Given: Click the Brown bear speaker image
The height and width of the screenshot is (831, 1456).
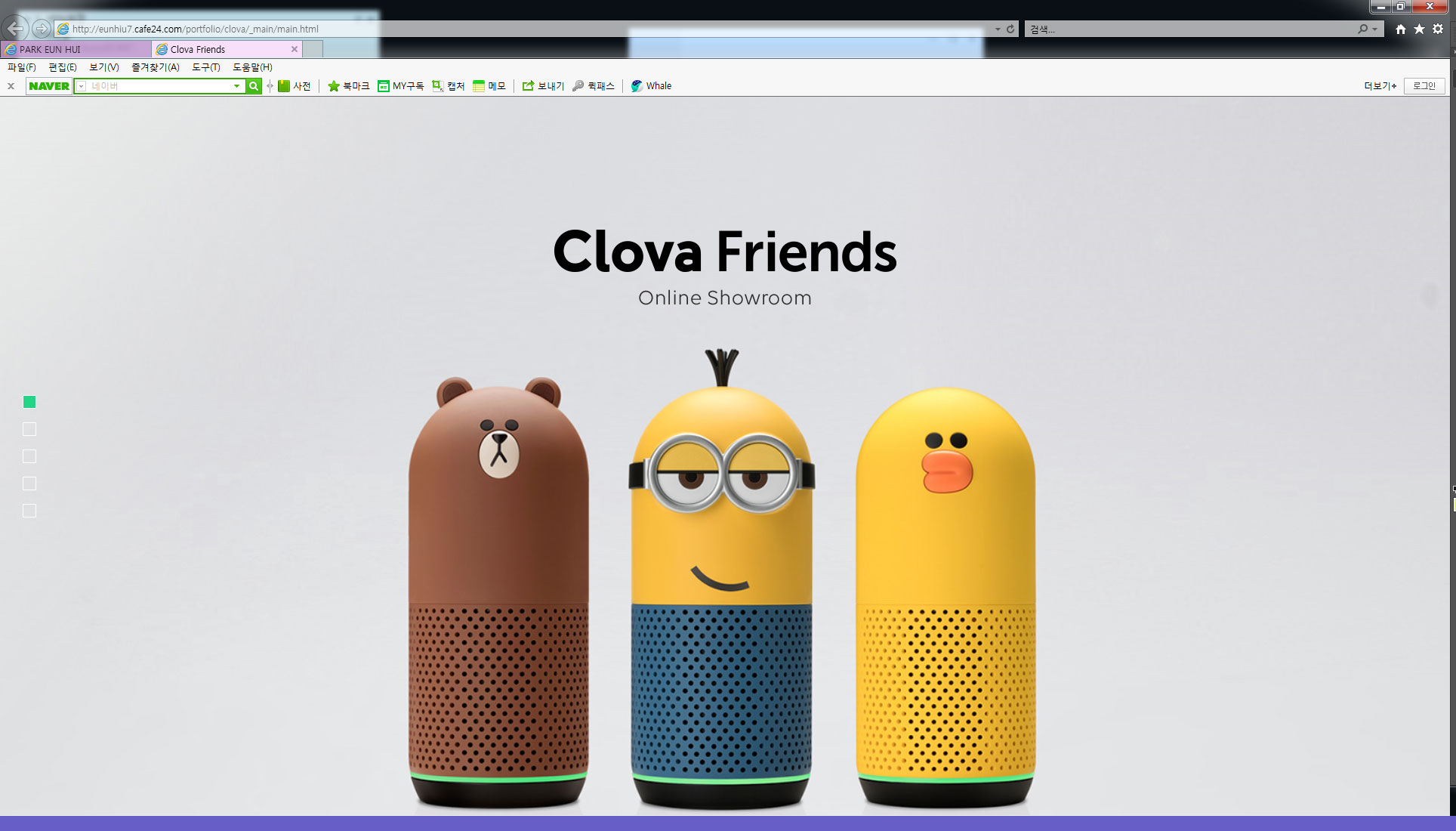Looking at the screenshot, I should pos(498,593).
